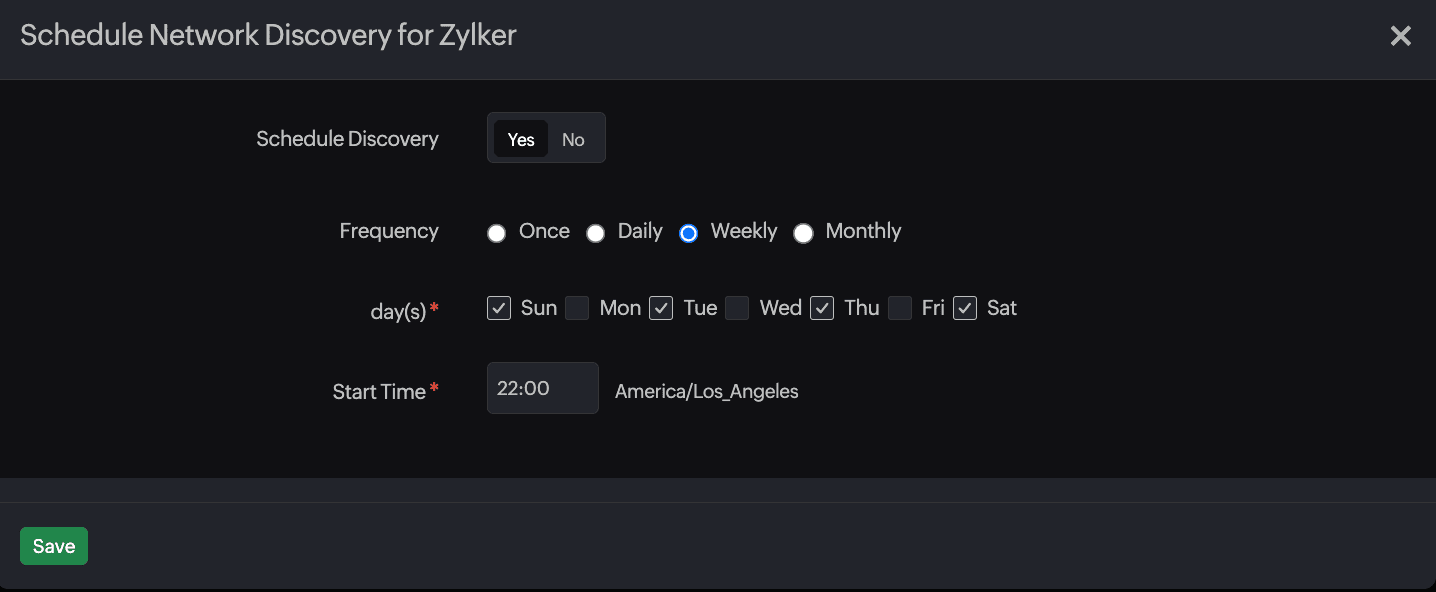The height and width of the screenshot is (592, 1436).
Task: Check the Wed day checkbox
Action: click(737, 308)
